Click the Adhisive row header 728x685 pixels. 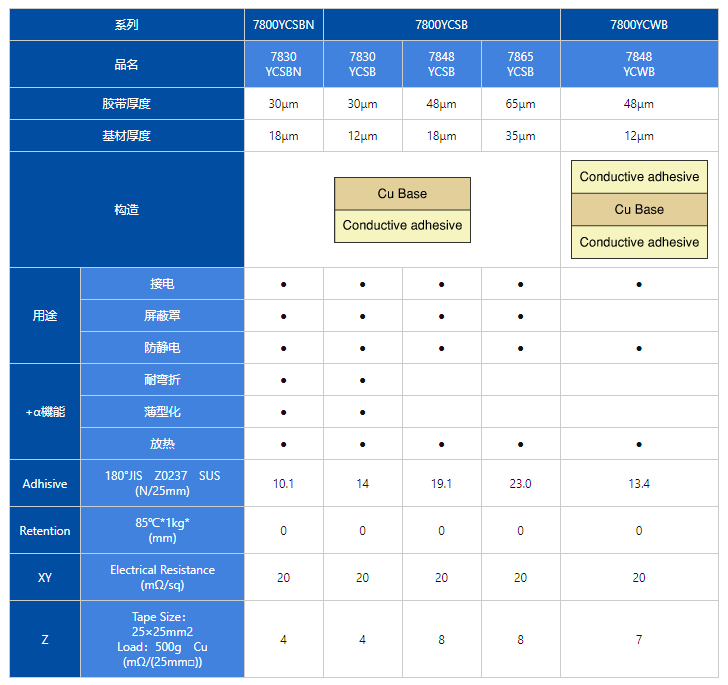45,484
